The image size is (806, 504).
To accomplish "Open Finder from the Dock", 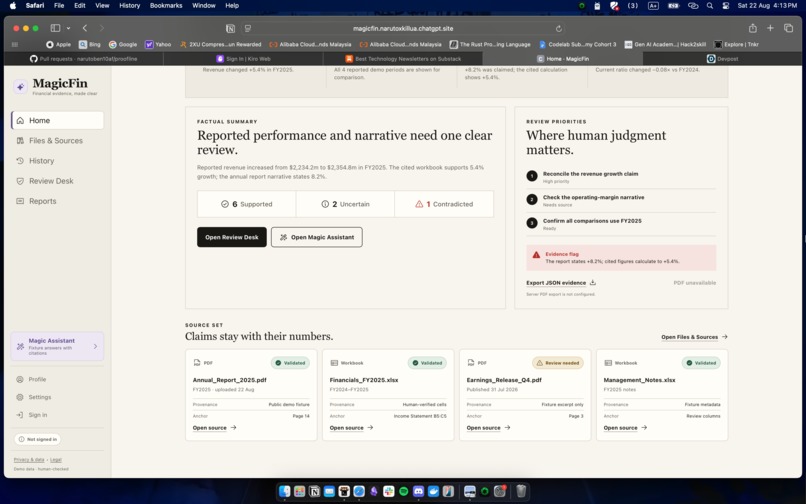I will point(284,492).
